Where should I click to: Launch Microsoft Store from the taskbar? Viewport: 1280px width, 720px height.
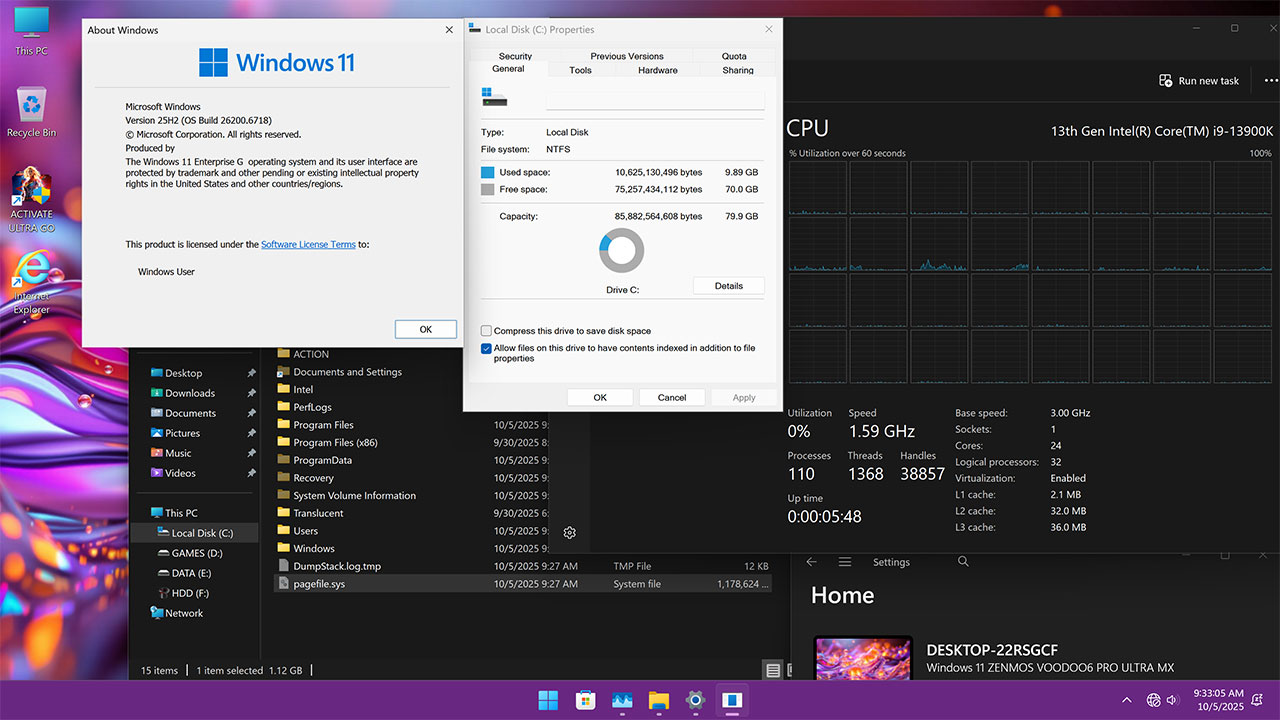[x=585, y=700]
